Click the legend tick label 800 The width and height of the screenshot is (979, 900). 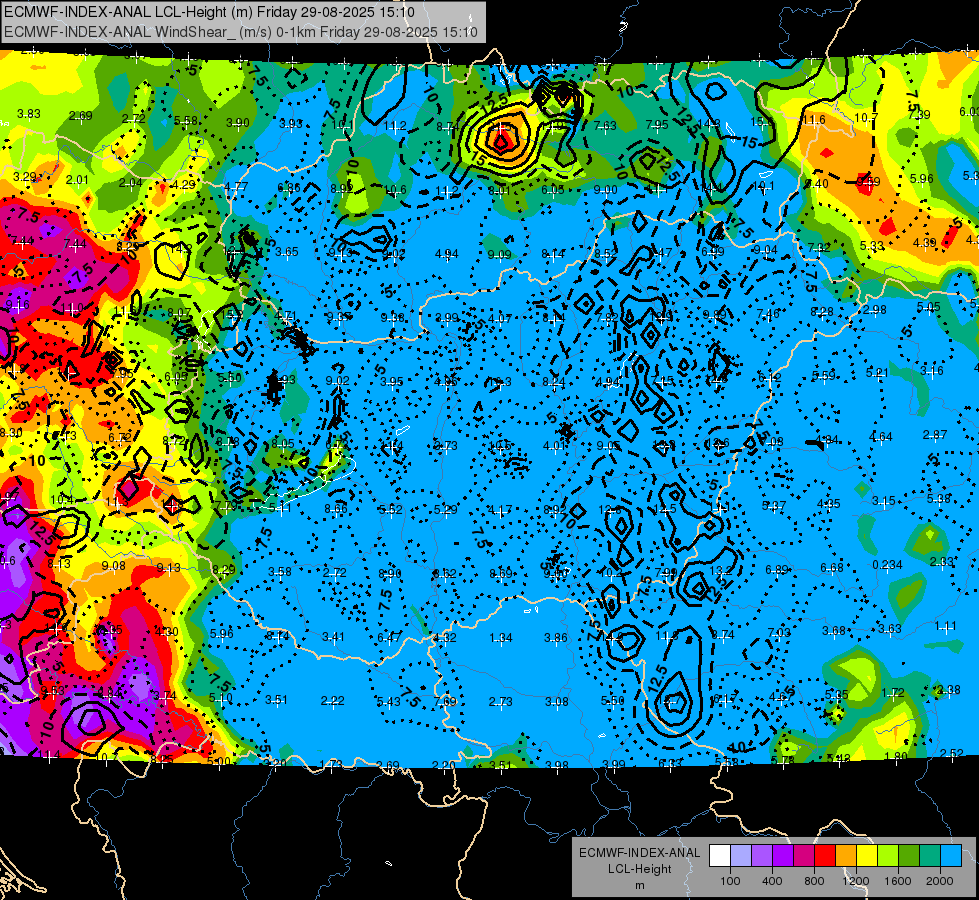pos(814,881)
